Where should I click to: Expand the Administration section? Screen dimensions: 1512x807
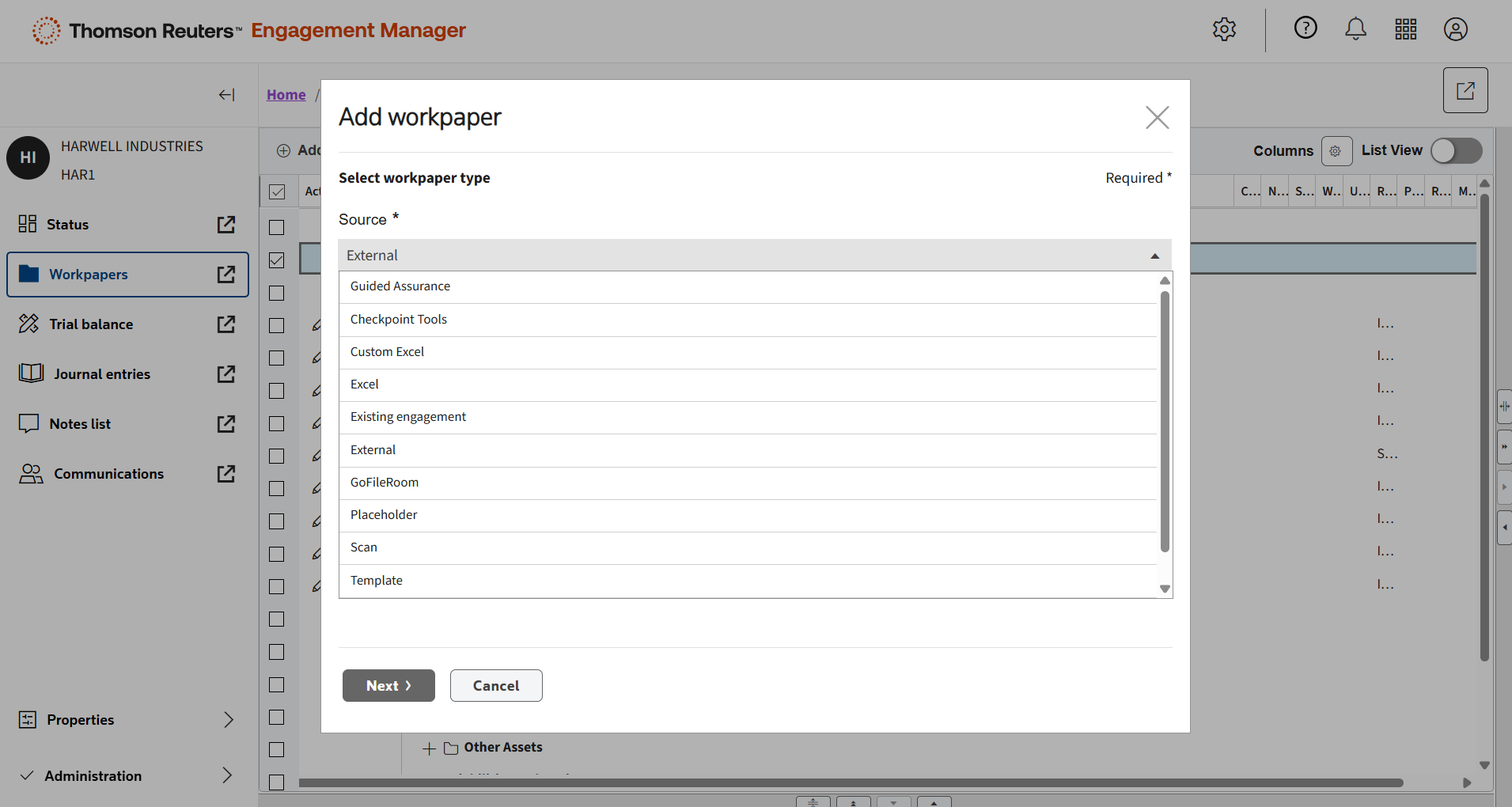click(228, 775)
